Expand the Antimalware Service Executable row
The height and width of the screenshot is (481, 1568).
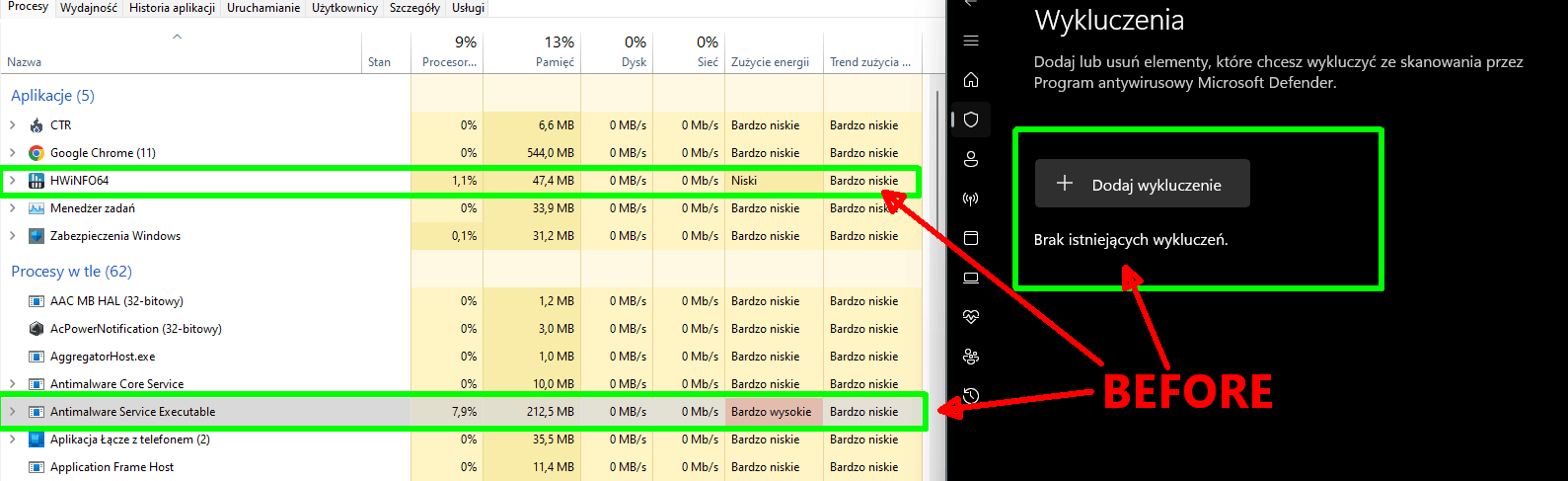[12, 412]
